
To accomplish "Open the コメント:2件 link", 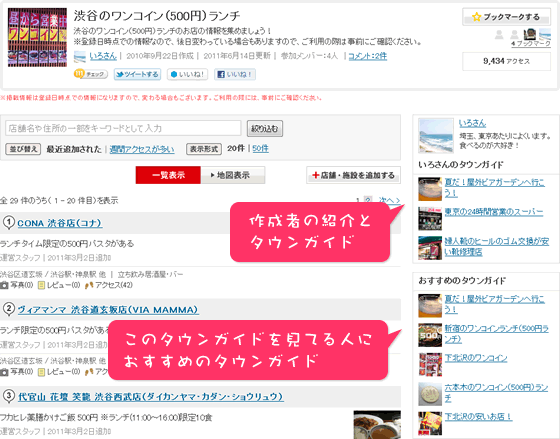I will [368, 56].
